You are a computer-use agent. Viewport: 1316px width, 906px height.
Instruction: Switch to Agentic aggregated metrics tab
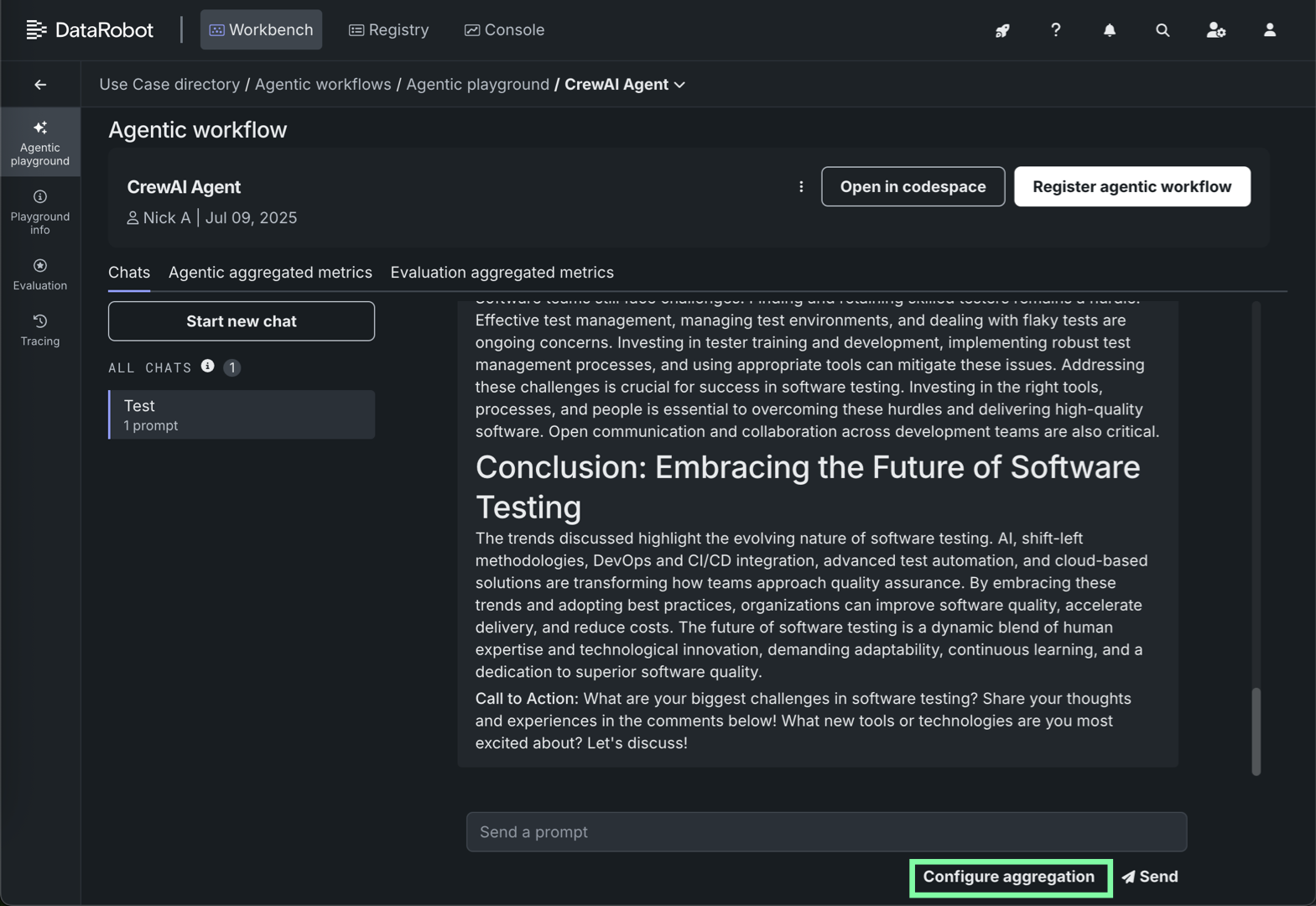270,273
